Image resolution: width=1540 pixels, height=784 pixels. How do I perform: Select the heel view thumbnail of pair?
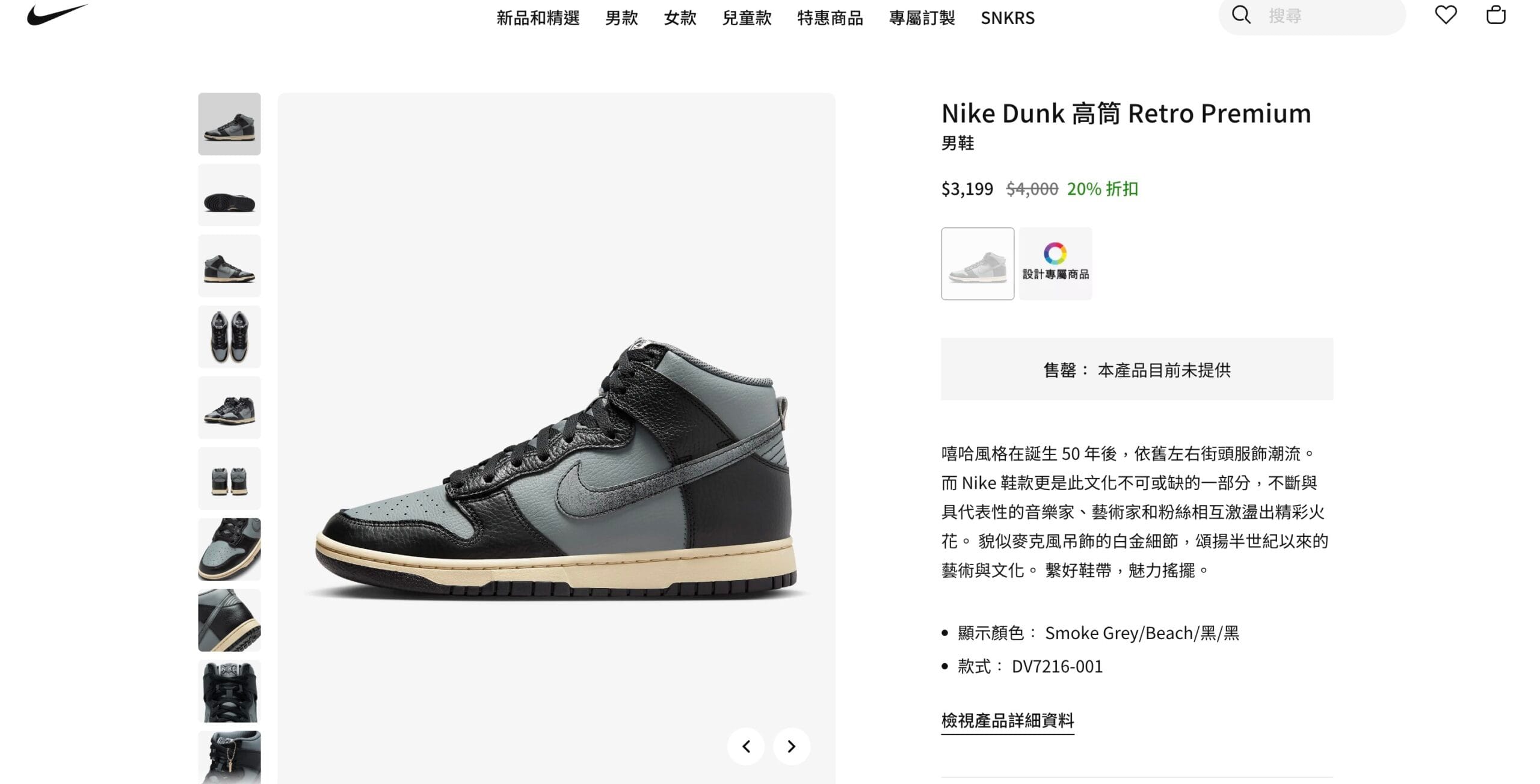(x=229, y=479)
